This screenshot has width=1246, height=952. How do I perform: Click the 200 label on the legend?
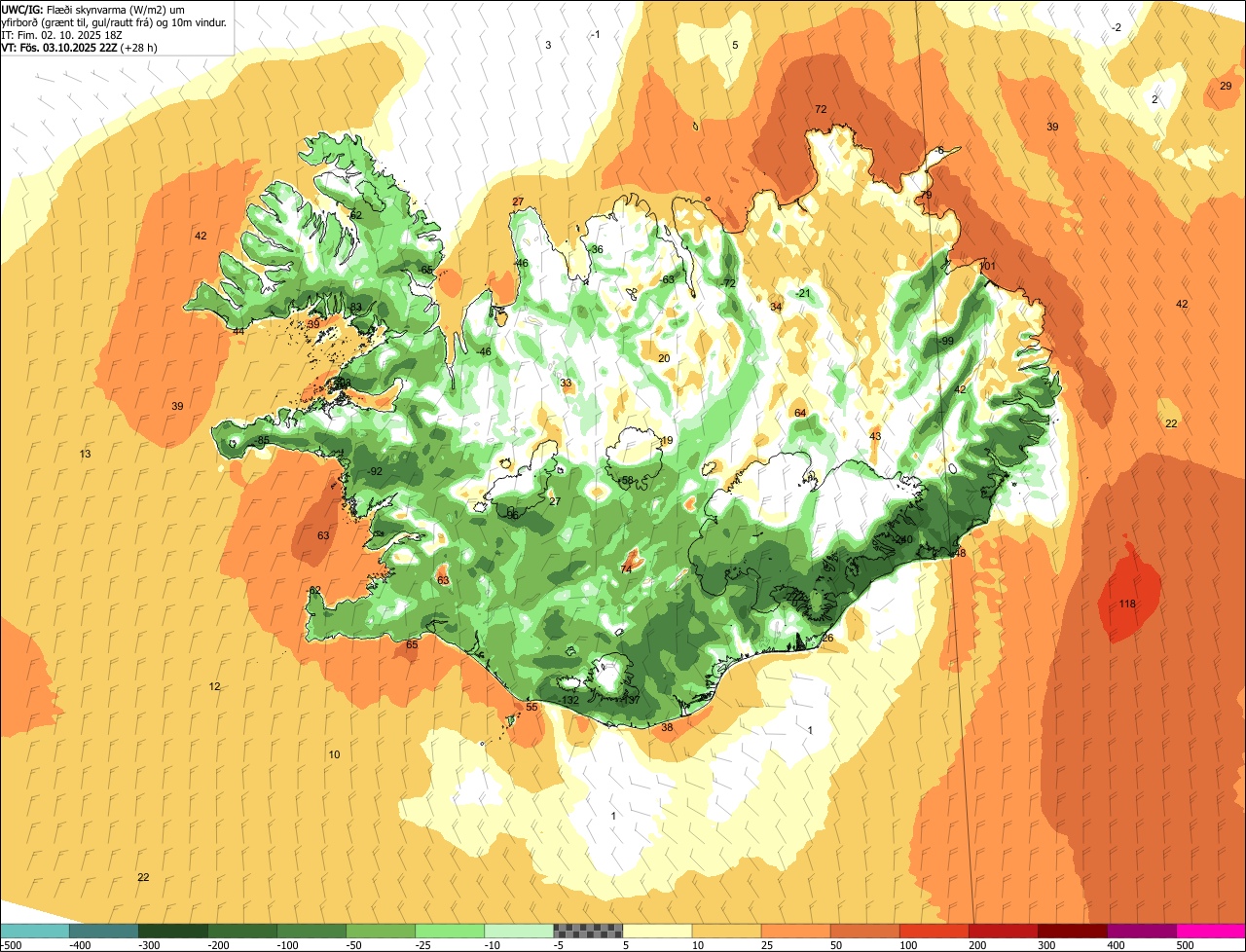(976, 944)
